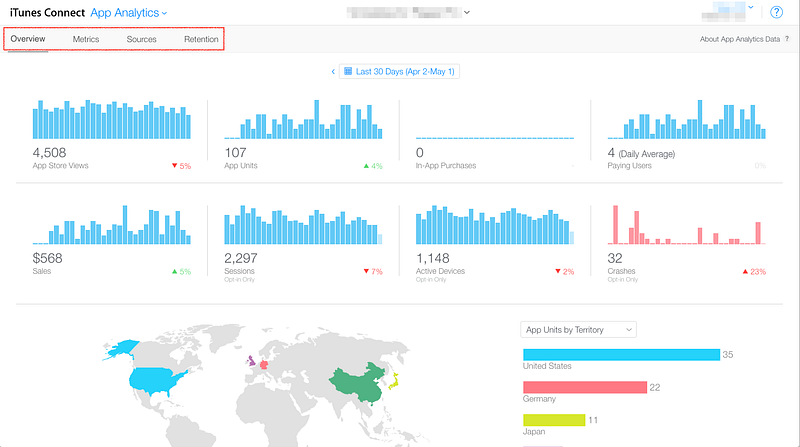
Task: Click the red down arrow by App Store Views
Action: click(174, 166)
